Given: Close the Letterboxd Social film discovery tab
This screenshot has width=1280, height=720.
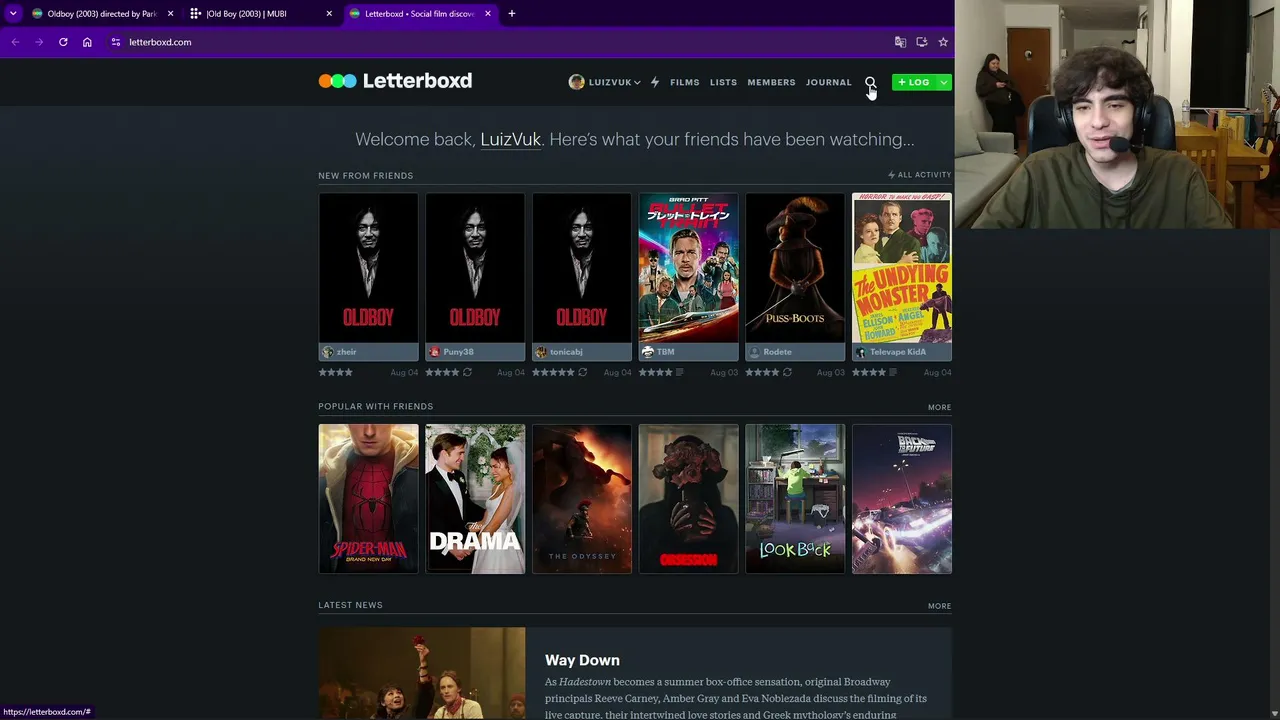Looking at the screenshot, I should [488, 14].
